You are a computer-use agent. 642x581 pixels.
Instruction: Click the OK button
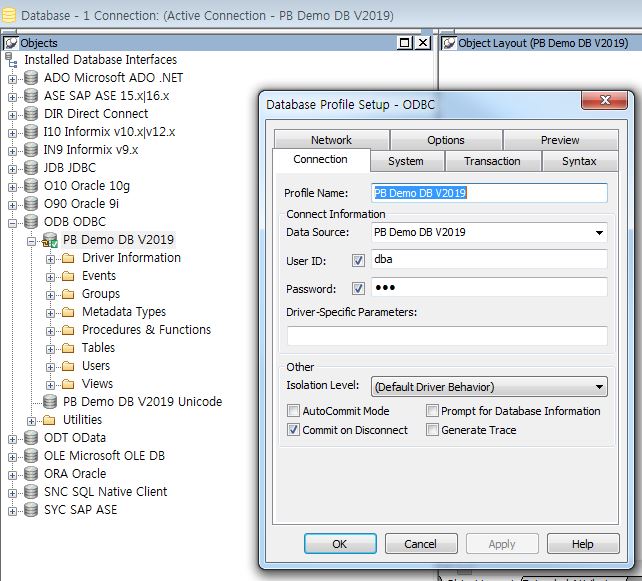coord(340,544)
